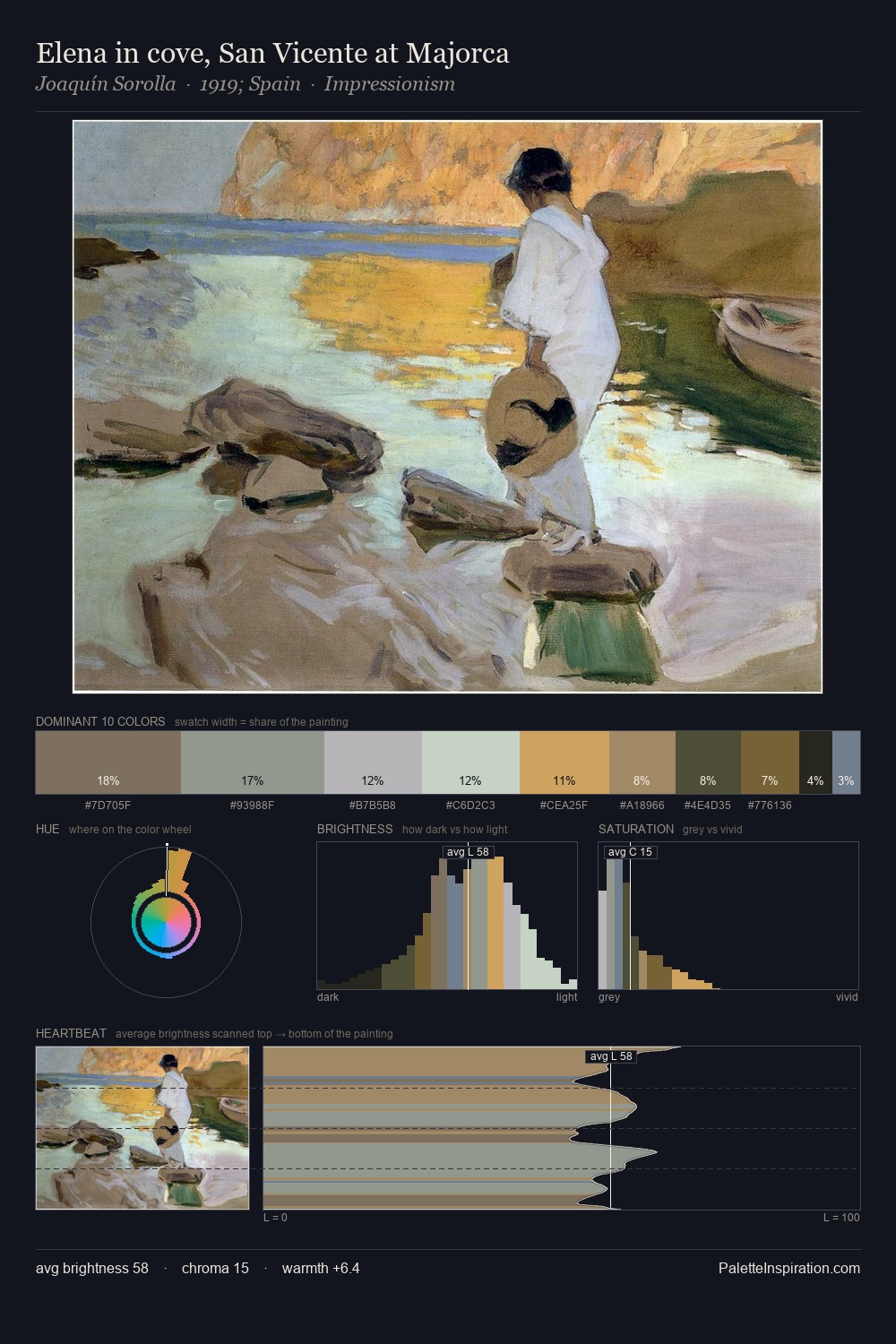
Task: Click the 'warmth +6.4' footer stat
Action: pos(321,1269)
